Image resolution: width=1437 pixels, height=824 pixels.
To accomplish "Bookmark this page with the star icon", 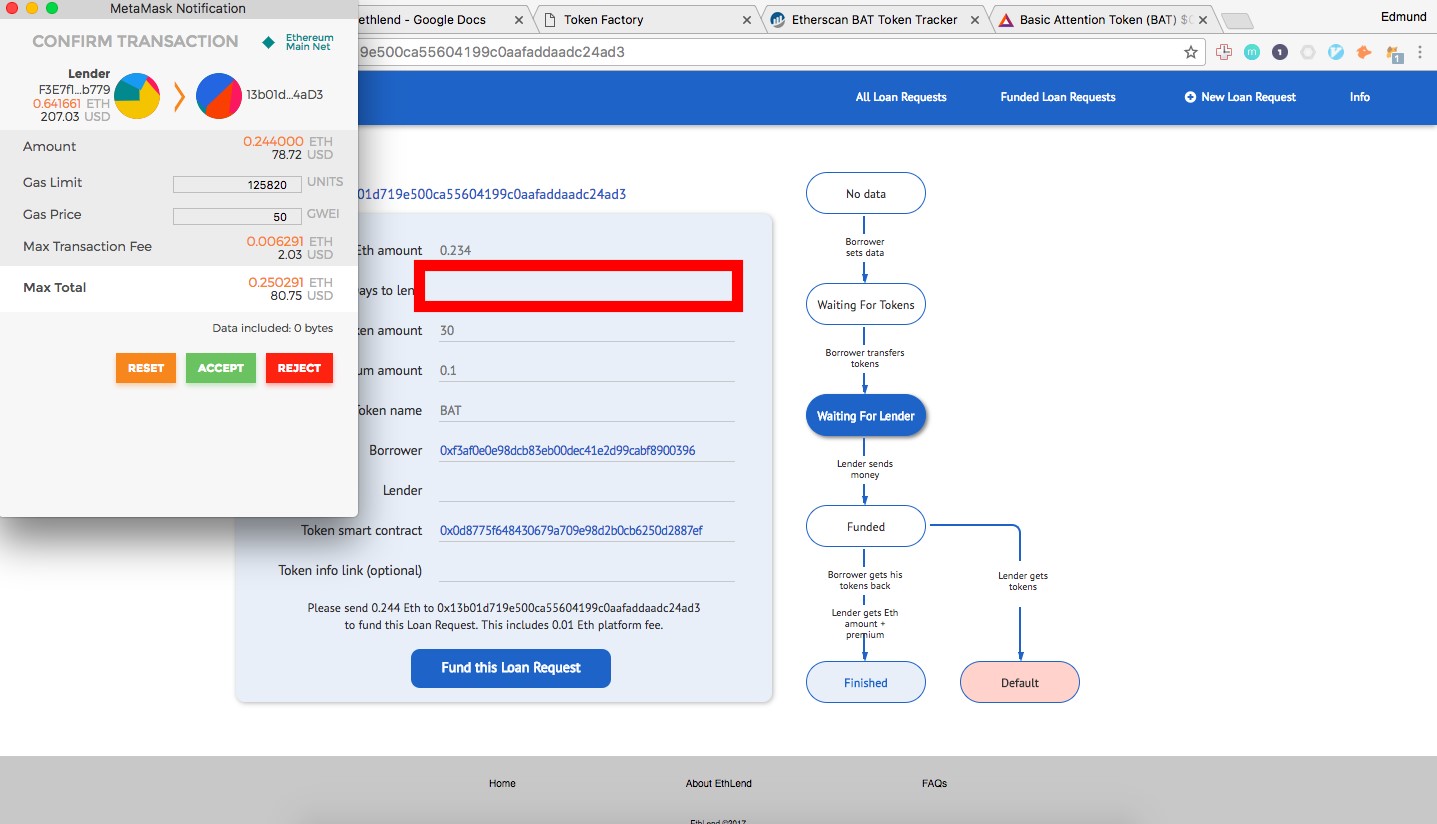I will coord(1190,52).
